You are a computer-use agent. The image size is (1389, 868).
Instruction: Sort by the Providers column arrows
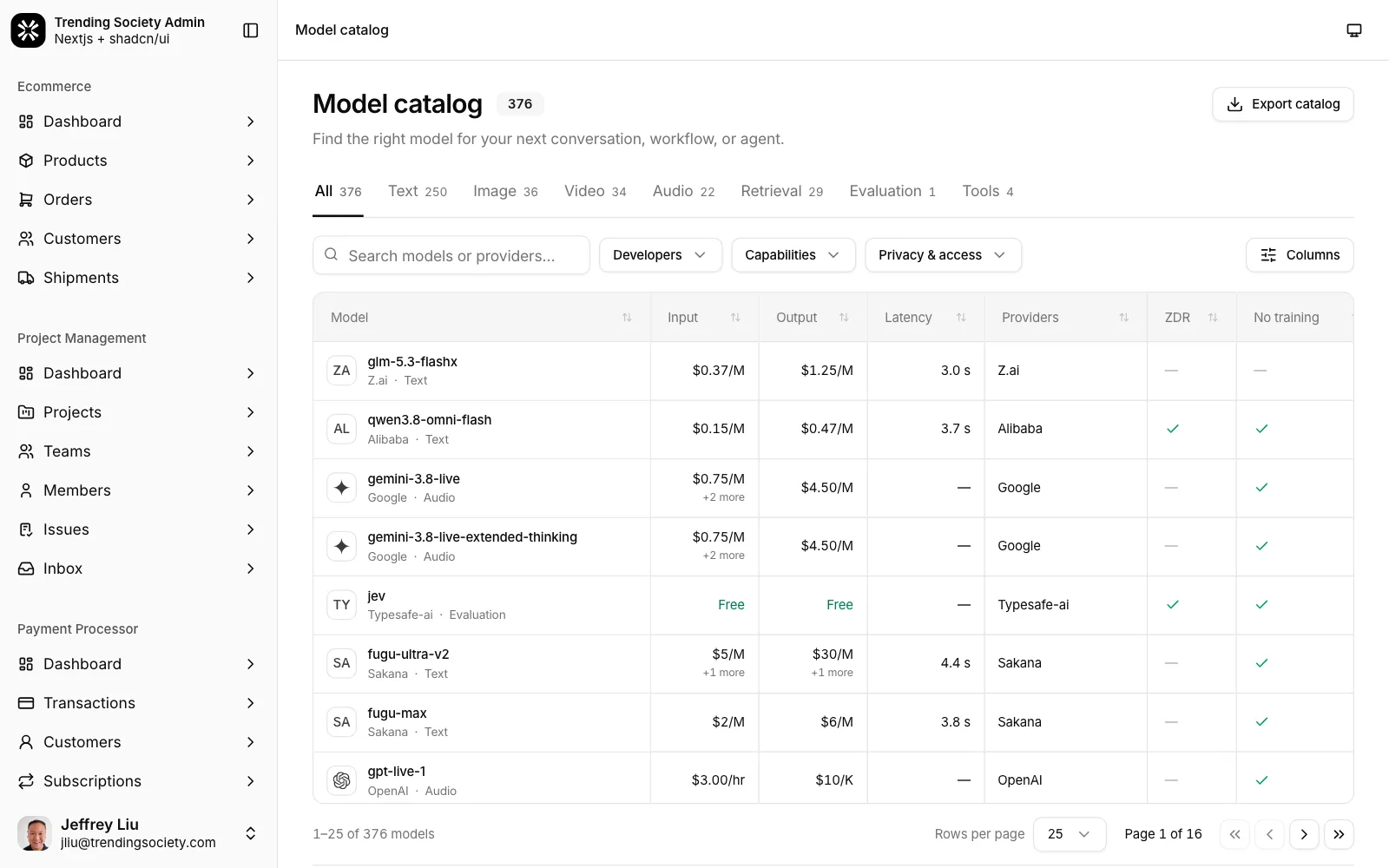(1124, 318)
